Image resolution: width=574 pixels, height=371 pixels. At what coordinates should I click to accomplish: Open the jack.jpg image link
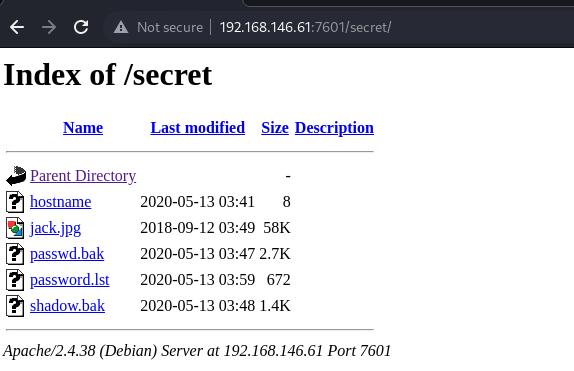(x=55, y=228)
